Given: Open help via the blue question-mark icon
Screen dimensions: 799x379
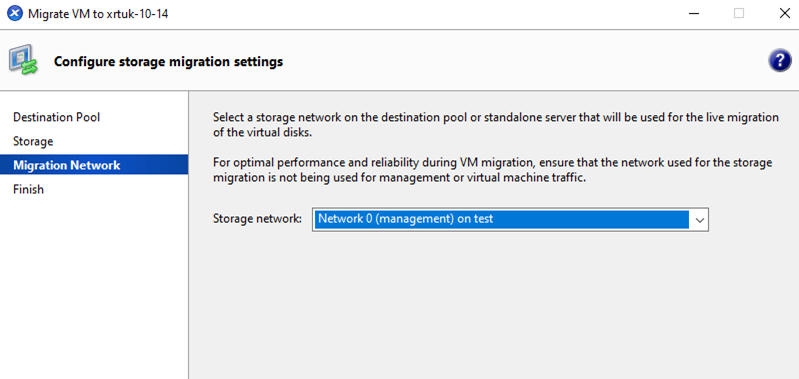Looking at the screenshot, I should click(780, 62).
